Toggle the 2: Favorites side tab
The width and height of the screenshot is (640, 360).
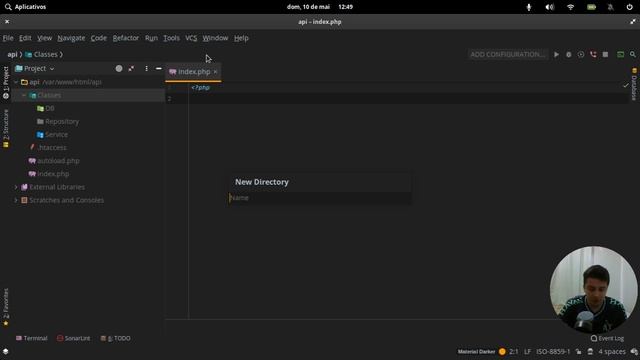[6, 307]
